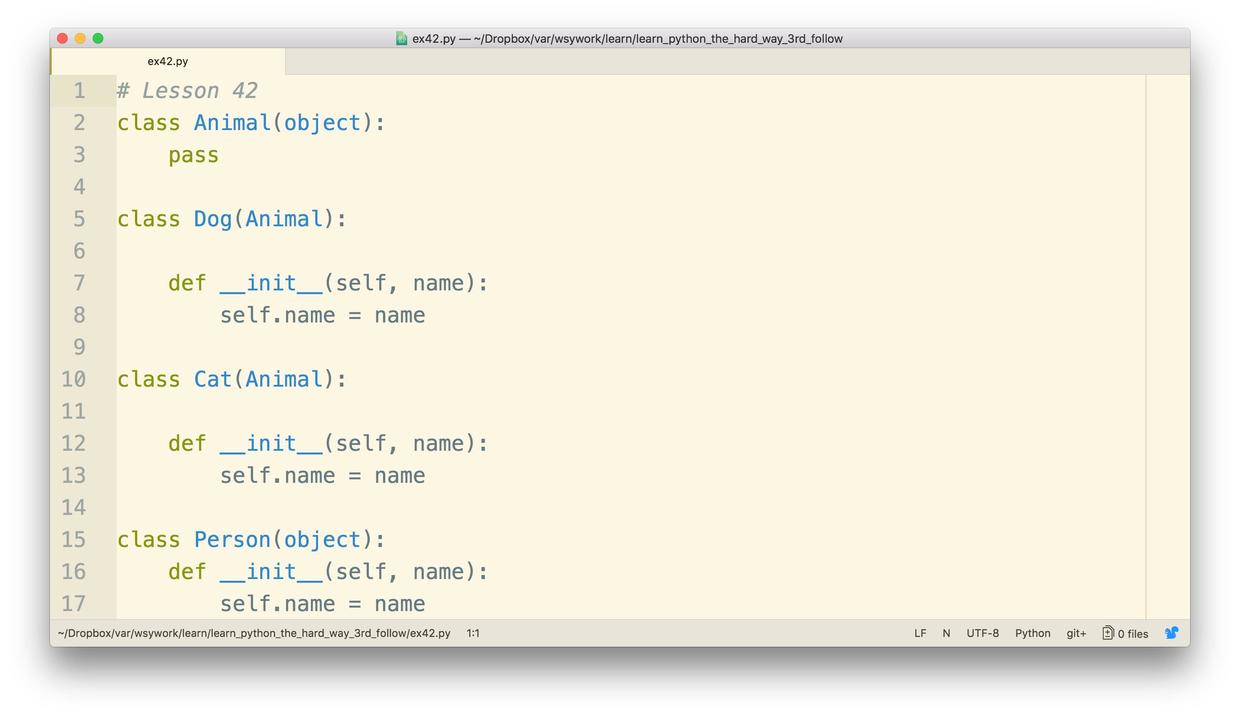
Task: Open the Python grammar selector
Action: [x=1032, y=633]
